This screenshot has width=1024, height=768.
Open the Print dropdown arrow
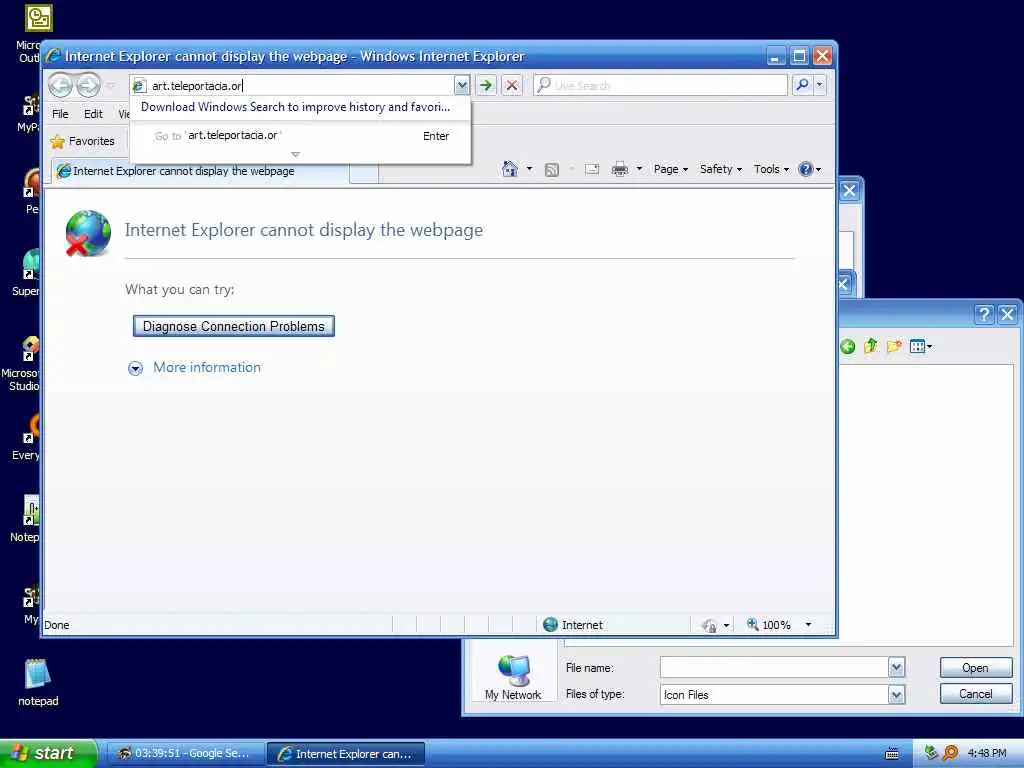point(639,169)
